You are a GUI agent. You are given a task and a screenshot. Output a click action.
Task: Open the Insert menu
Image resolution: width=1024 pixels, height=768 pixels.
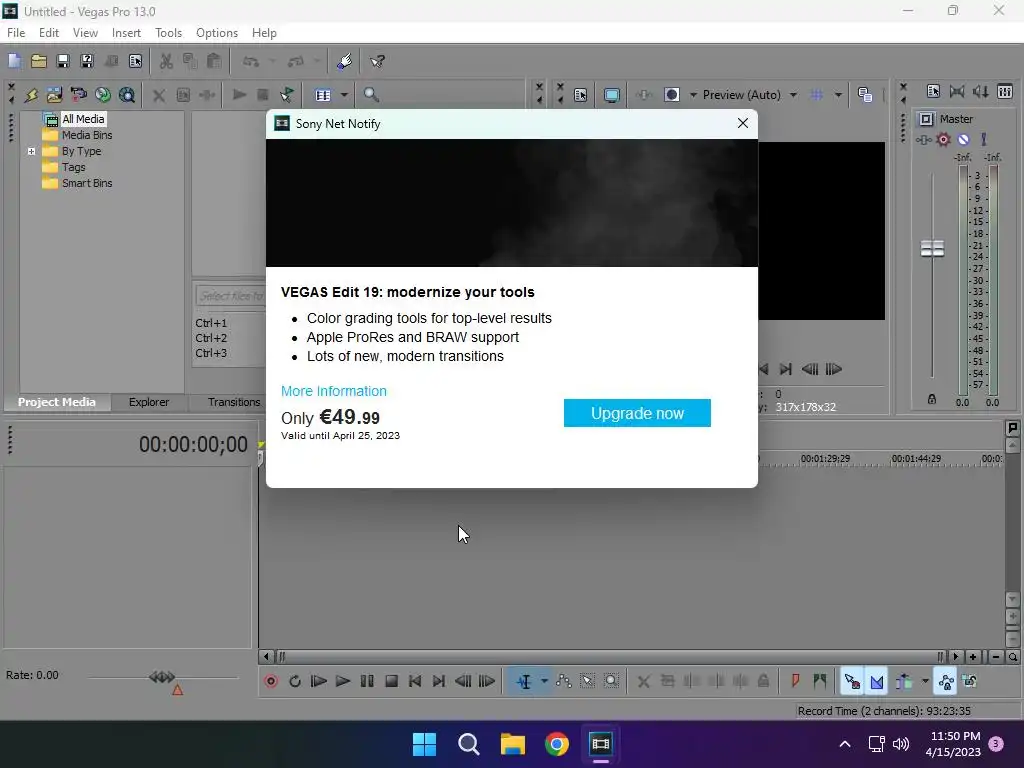pyautogui.click(x=126, y=33)
